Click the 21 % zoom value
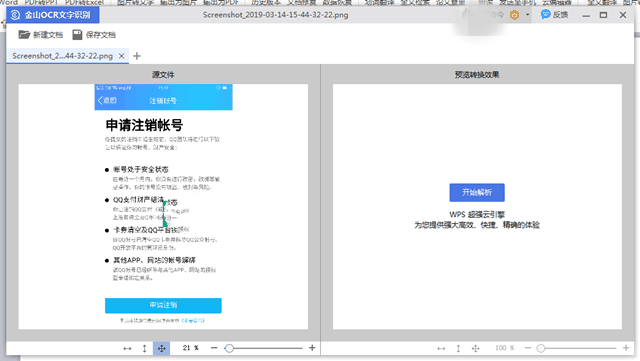Viewport: 640px width, 361px height. tap(191, 348)
